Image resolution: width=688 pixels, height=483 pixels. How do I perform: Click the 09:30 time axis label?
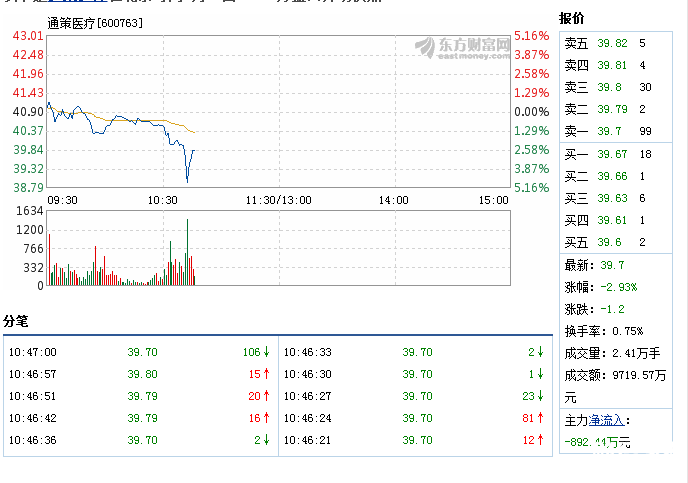pos(62,200)
